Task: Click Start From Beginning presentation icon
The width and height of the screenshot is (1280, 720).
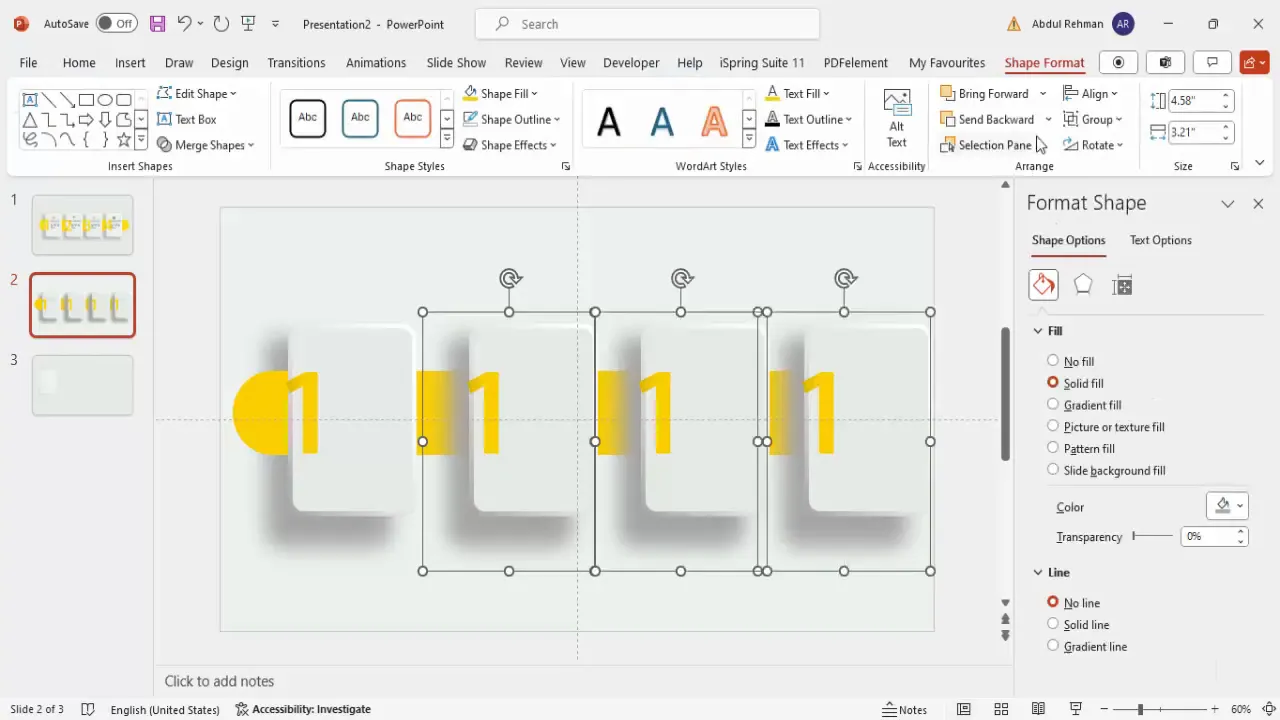Action: point(249,23)
